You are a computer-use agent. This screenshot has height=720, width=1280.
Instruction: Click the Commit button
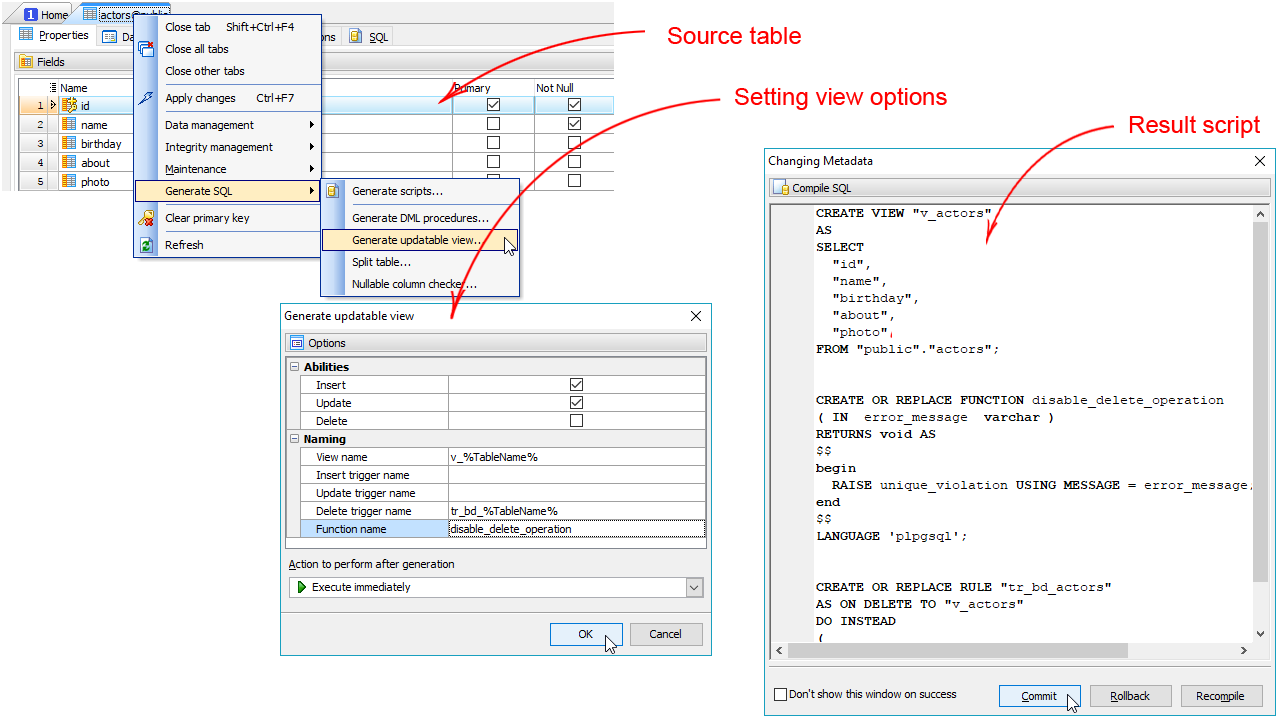[x=1039, y=696]
